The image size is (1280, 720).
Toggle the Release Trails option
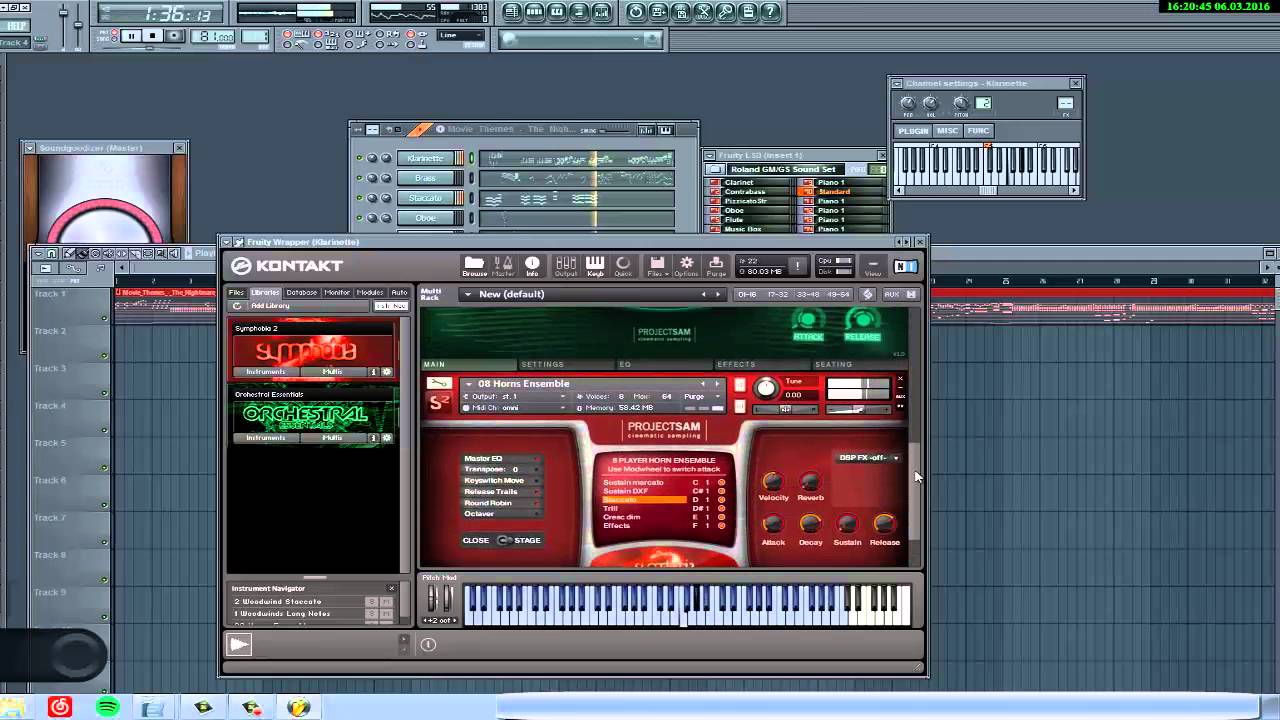[501, 492]
